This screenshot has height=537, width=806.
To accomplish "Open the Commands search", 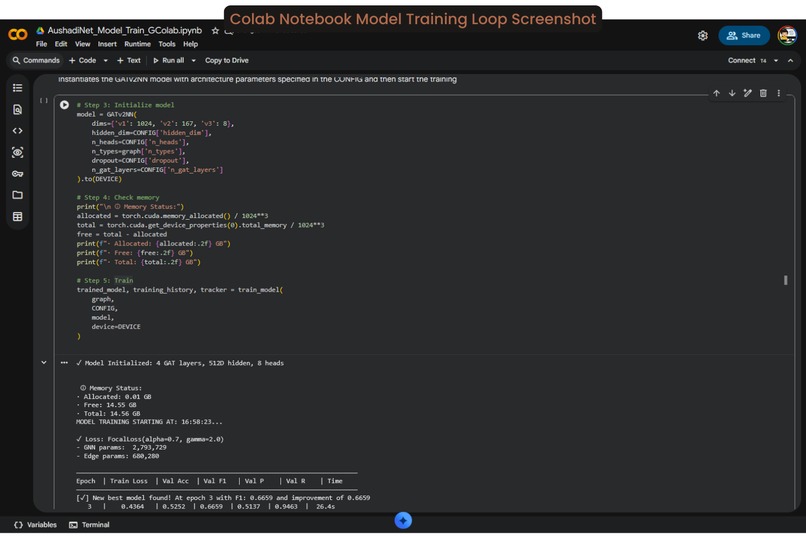I will (36, 61).
